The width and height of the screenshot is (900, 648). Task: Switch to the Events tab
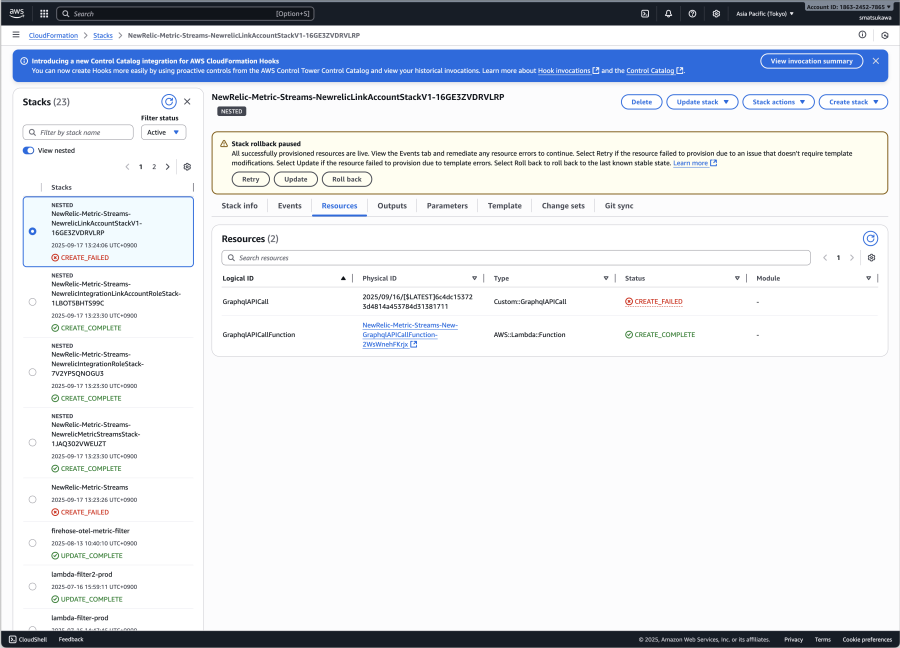click(x=289, y=206)
